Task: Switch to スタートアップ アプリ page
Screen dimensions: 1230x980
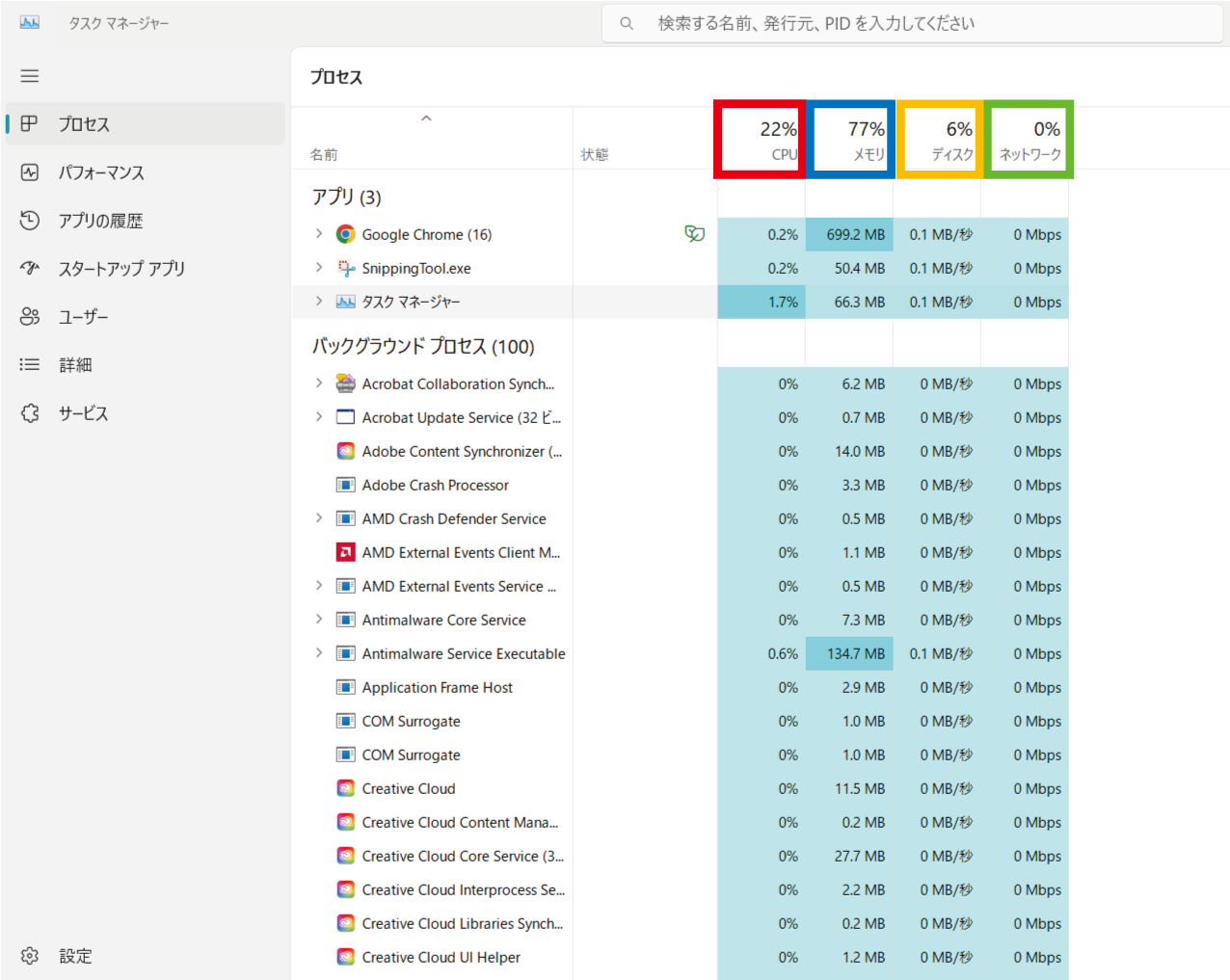Action: tap(146, 269)
